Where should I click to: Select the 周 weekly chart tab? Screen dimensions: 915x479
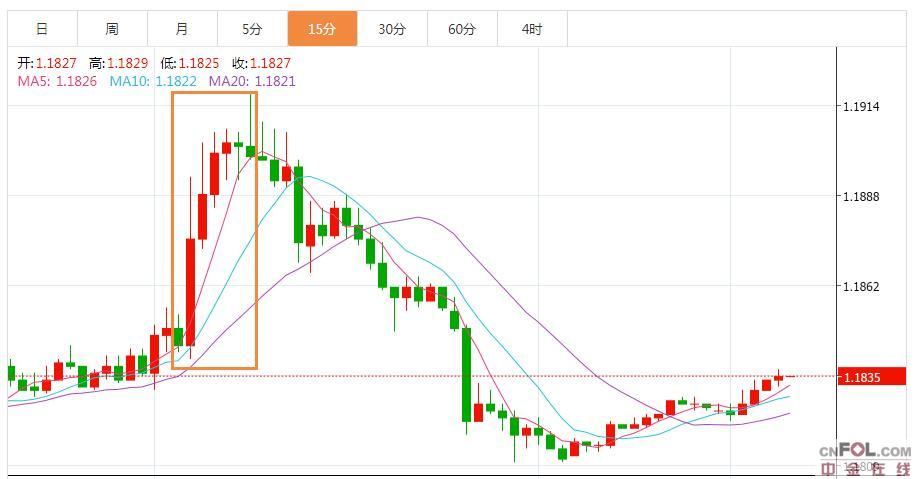tap(112, 29)
